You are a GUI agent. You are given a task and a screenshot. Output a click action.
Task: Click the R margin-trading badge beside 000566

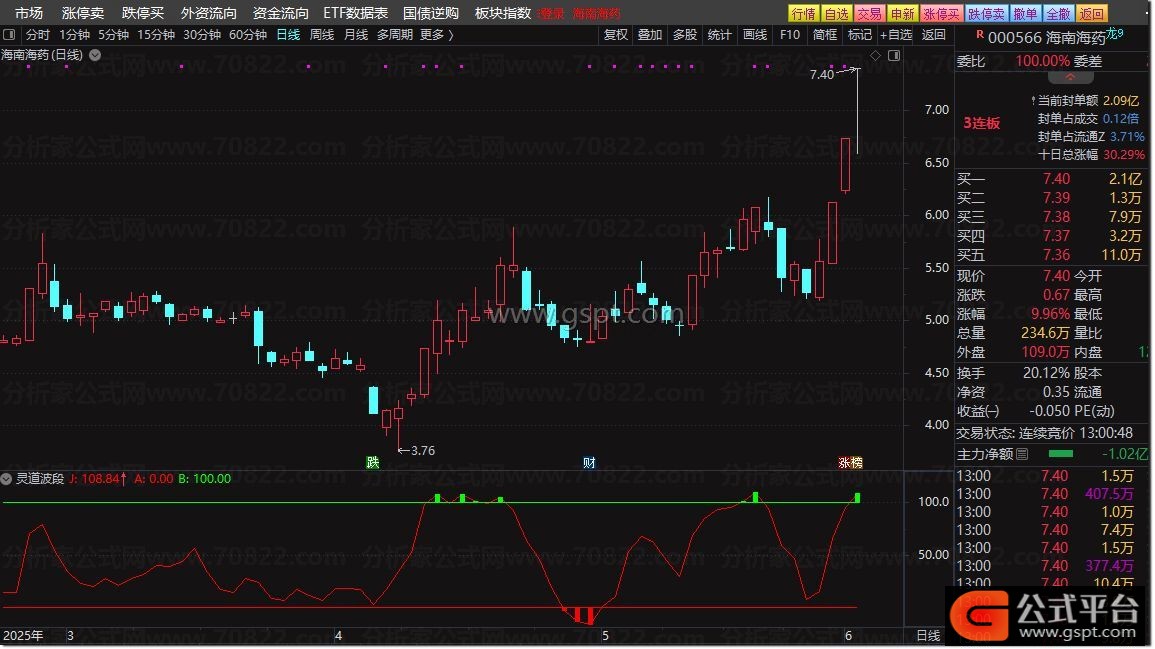tap(980, 34)
